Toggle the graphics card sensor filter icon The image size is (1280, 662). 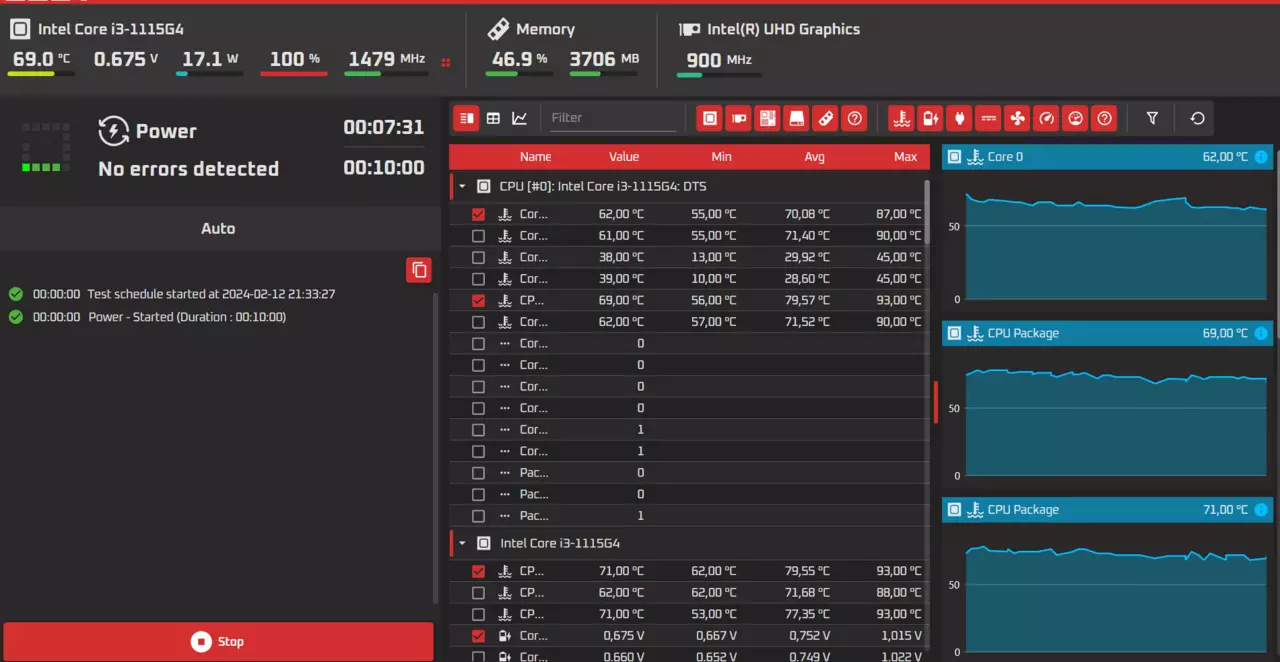pos(739,118)
